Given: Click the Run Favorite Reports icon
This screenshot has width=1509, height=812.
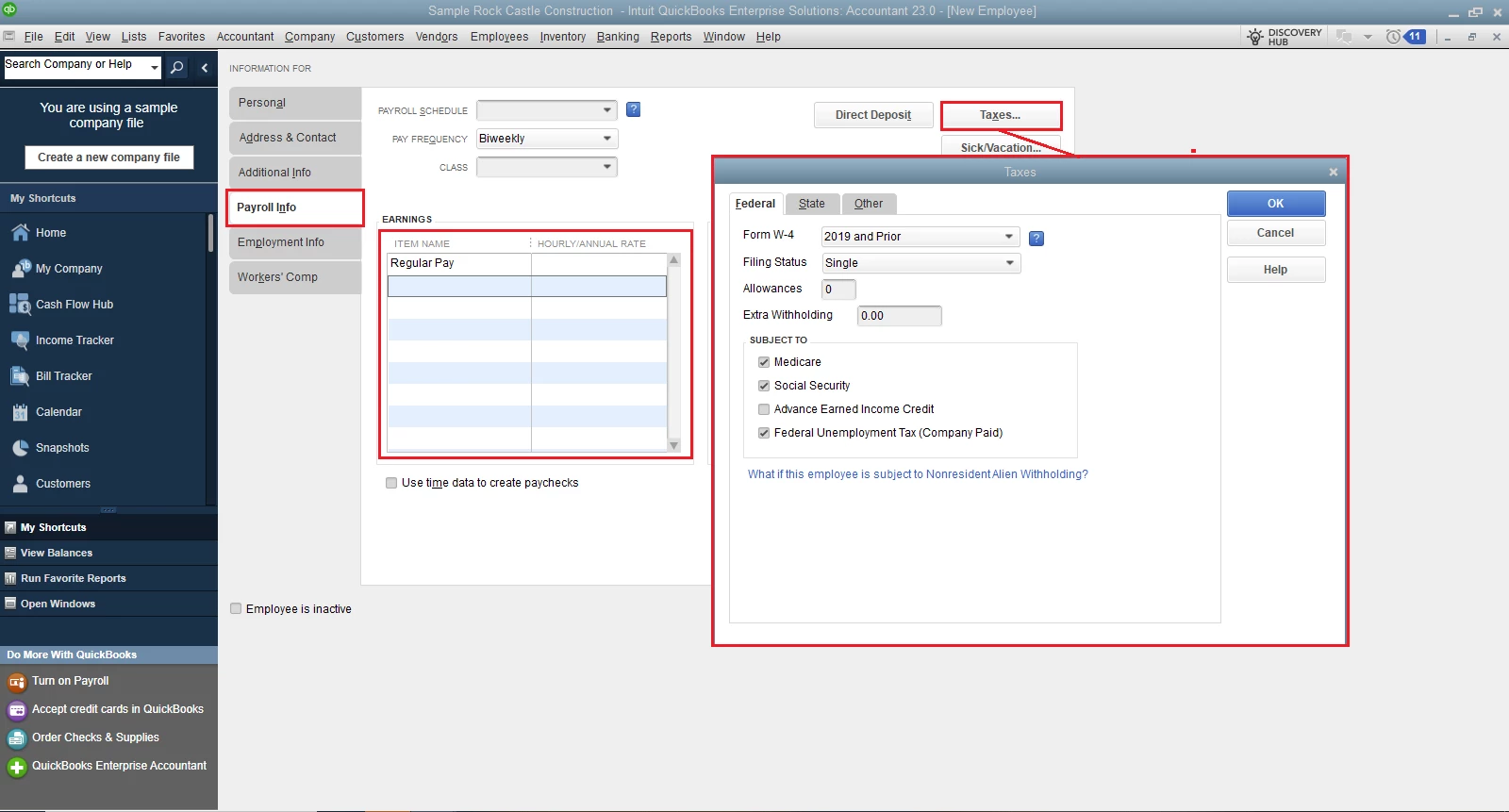Looking at the screenshot, I should pyautogui.click(x=10, y=579).
